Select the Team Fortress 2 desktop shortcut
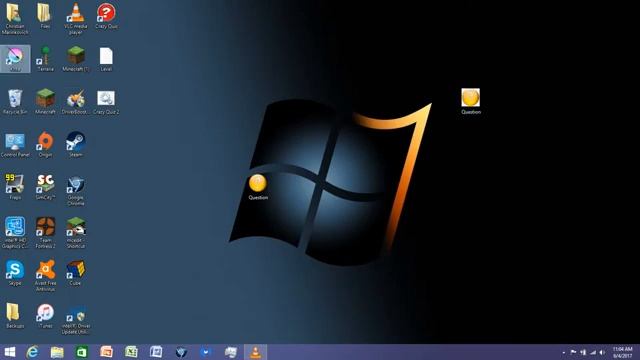640x360 pixels. [x=45, y=233]
